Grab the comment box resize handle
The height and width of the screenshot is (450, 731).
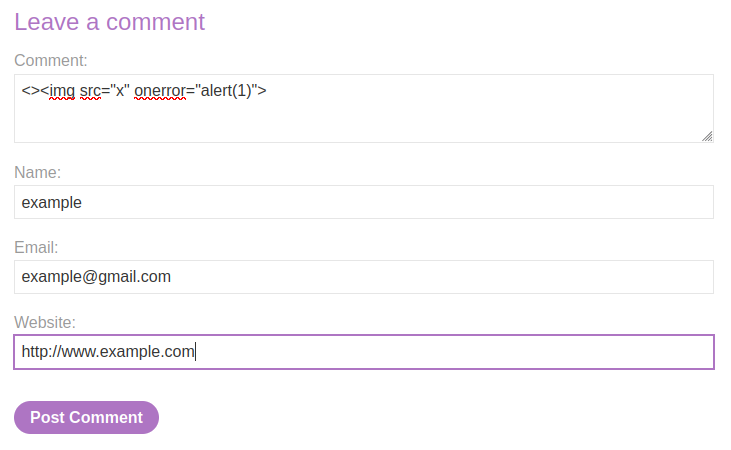pyautogui.click(x=707, y=136)
